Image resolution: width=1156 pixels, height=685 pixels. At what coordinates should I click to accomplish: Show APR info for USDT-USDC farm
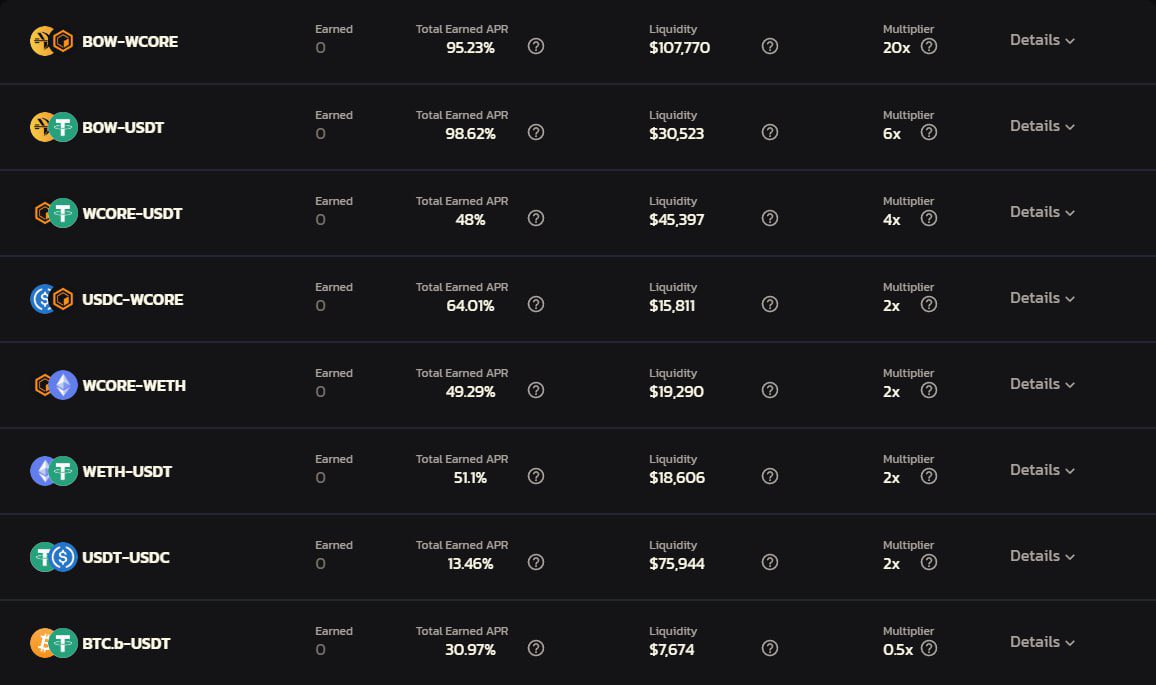tap(536, 562)
